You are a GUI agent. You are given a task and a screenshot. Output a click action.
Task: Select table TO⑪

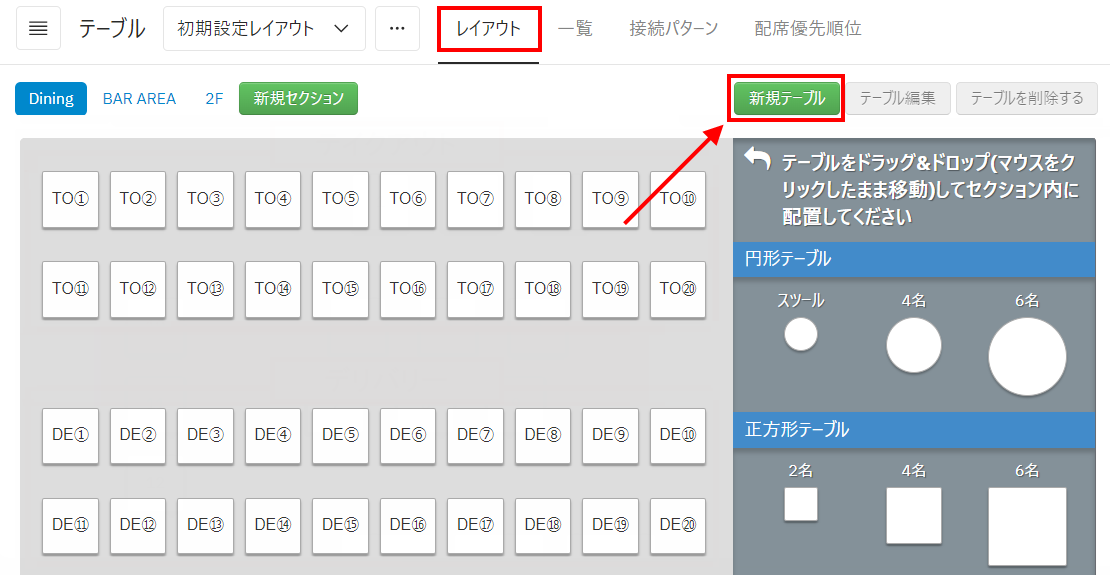[x=70, y=290]
